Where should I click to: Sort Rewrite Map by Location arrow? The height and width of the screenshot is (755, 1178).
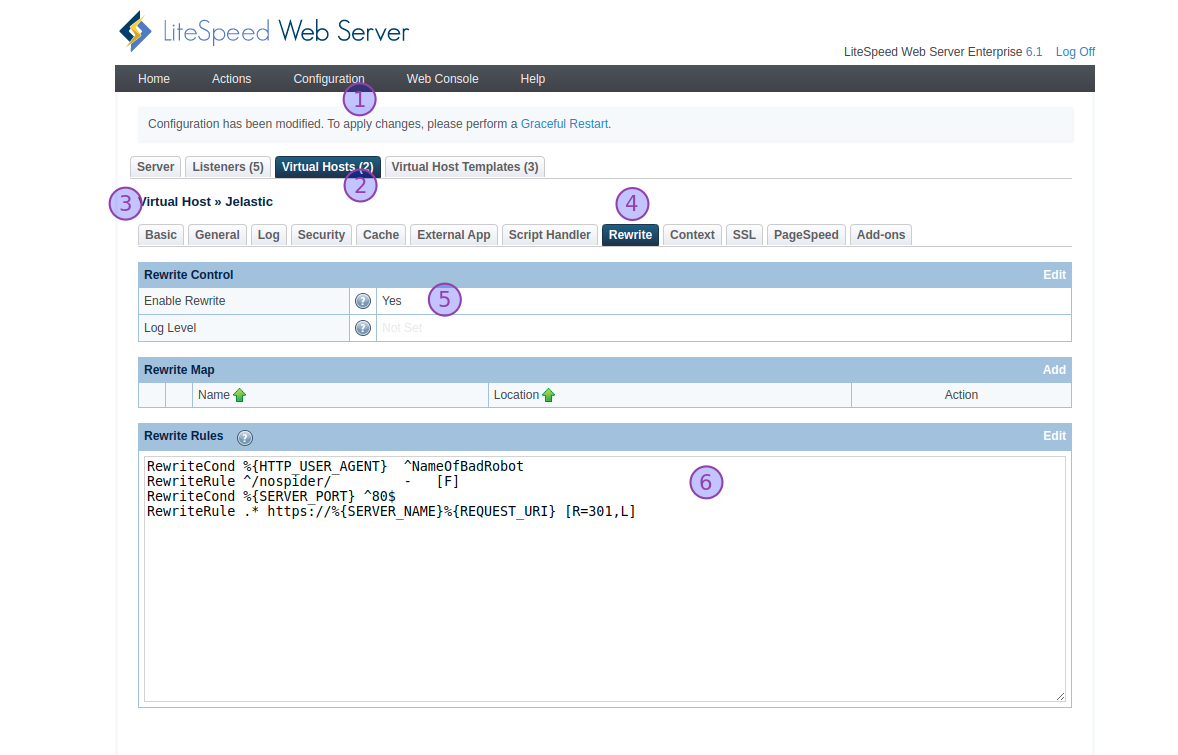click(x=548, y=395)
